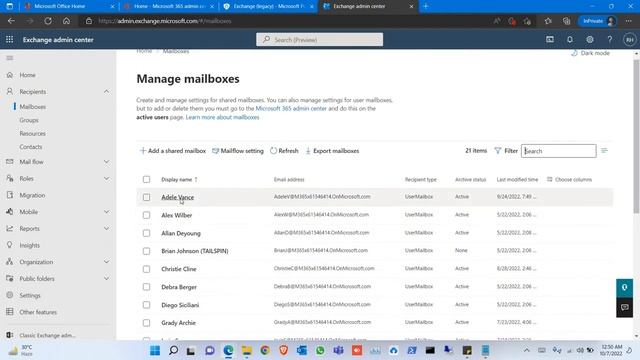The height and width of the screenshot is (360, 640).
Task: Open Classic Exchange admin center link
Action: point(47,335)
